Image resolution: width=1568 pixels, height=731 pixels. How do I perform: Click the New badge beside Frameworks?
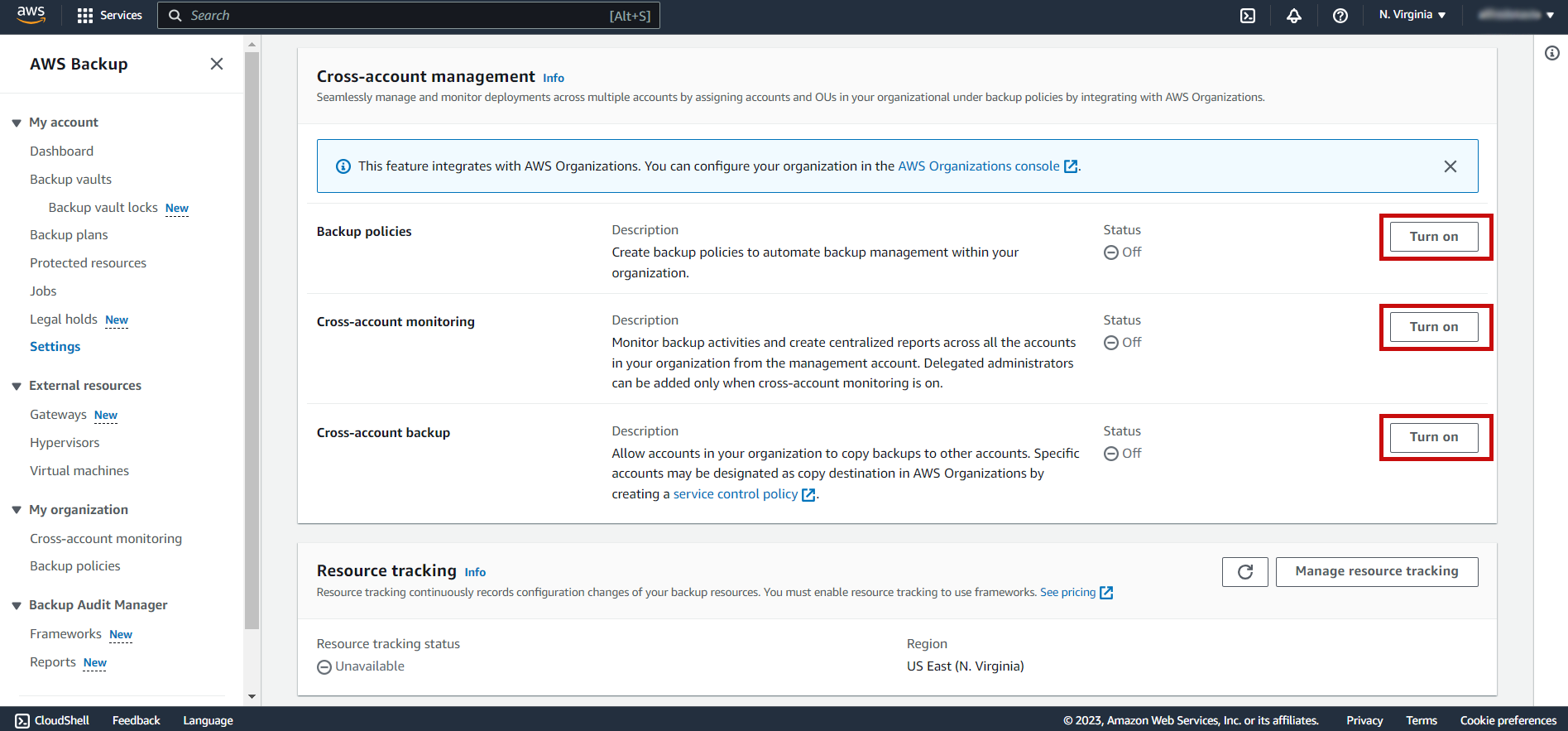[121, 634]
